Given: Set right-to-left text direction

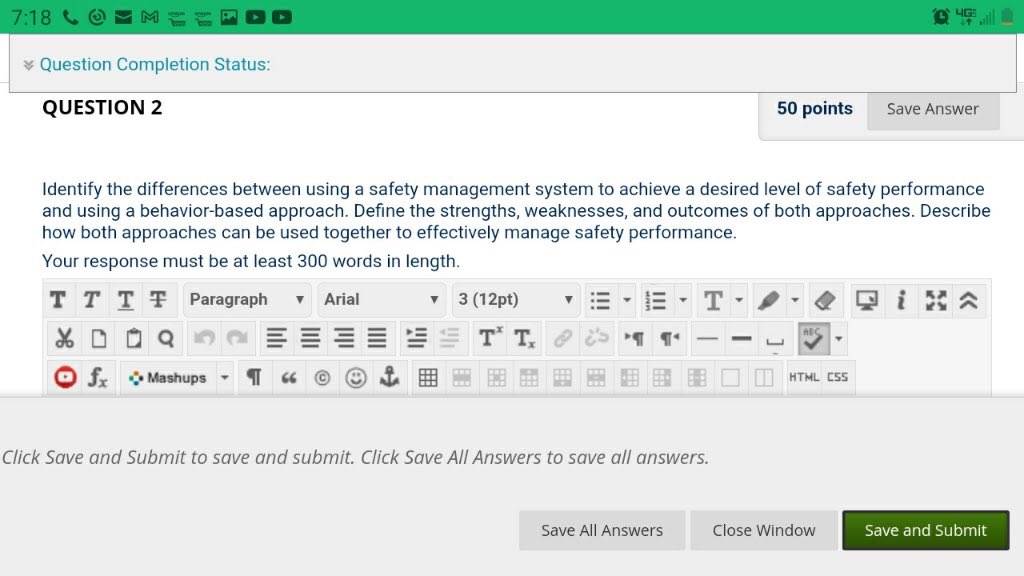Looking at the screenshot, I should [x=669, y=338].
